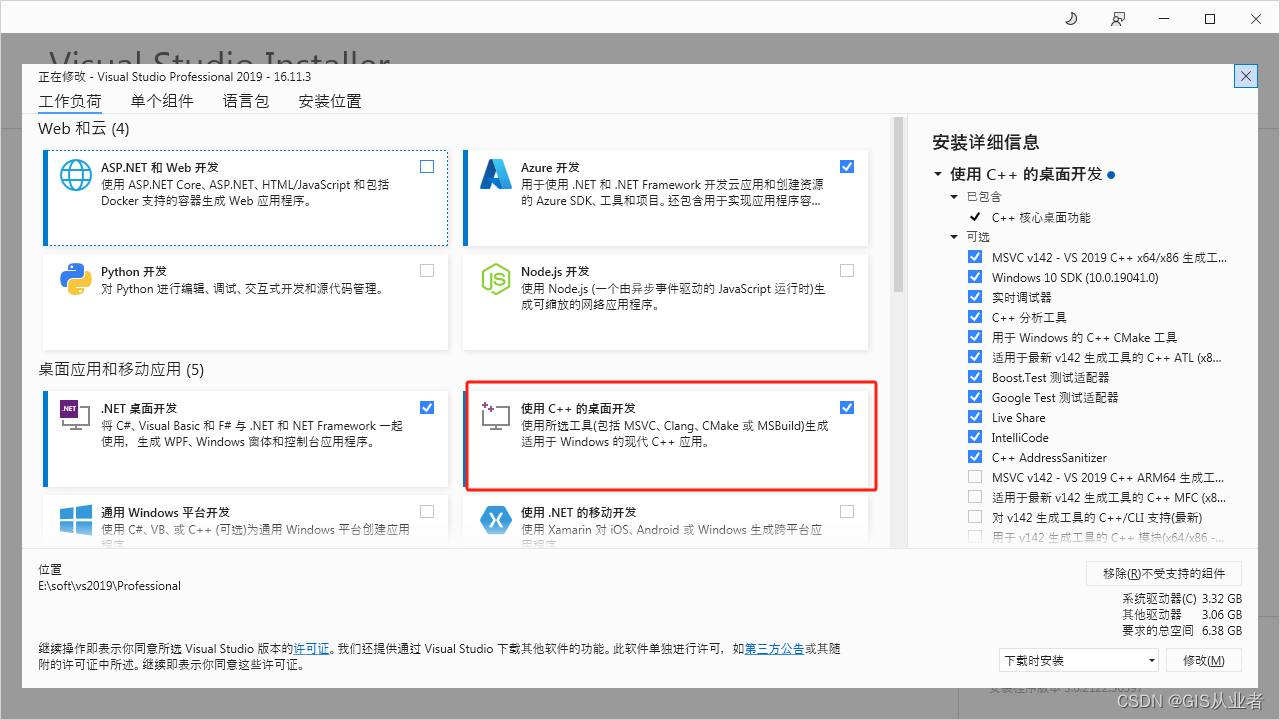Click the Web 和云 (4) section heading
1280x720 pixels.
84,129
